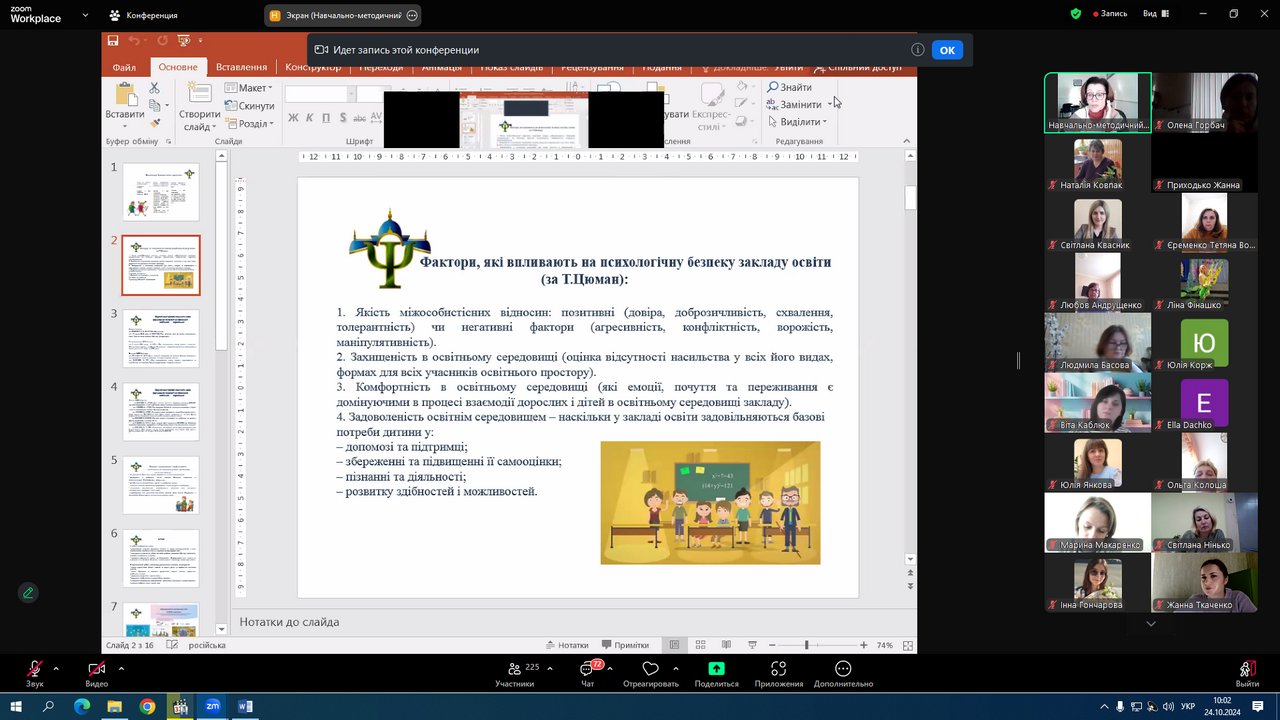1280x720 pixels.
Task: Click the PowerPoint Save icon
Action: 113,40
